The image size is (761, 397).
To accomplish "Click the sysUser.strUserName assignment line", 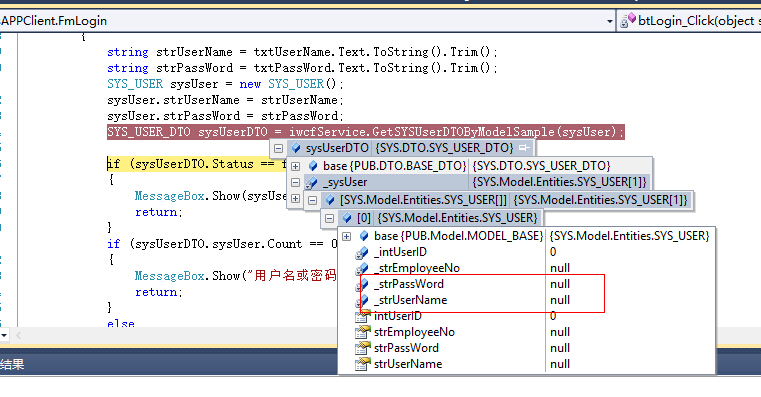I will click(225, 100).
